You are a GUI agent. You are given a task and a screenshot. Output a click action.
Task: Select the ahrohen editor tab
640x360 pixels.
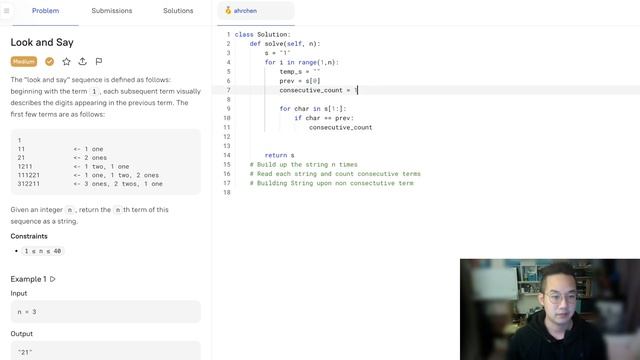coord(256,11)
